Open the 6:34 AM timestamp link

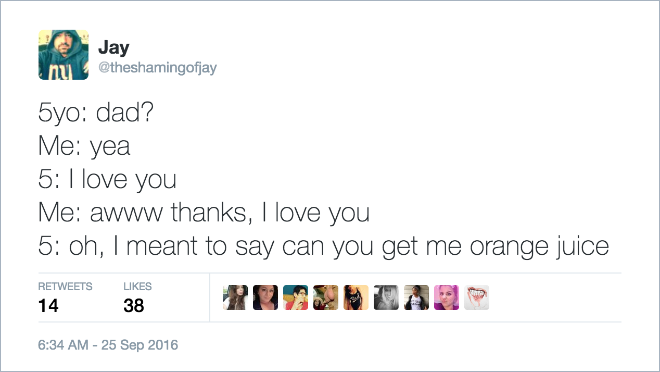click(108, 345)
